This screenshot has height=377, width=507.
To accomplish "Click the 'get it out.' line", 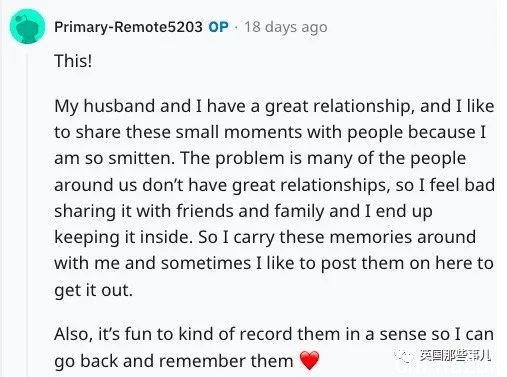I will (93, 290).
